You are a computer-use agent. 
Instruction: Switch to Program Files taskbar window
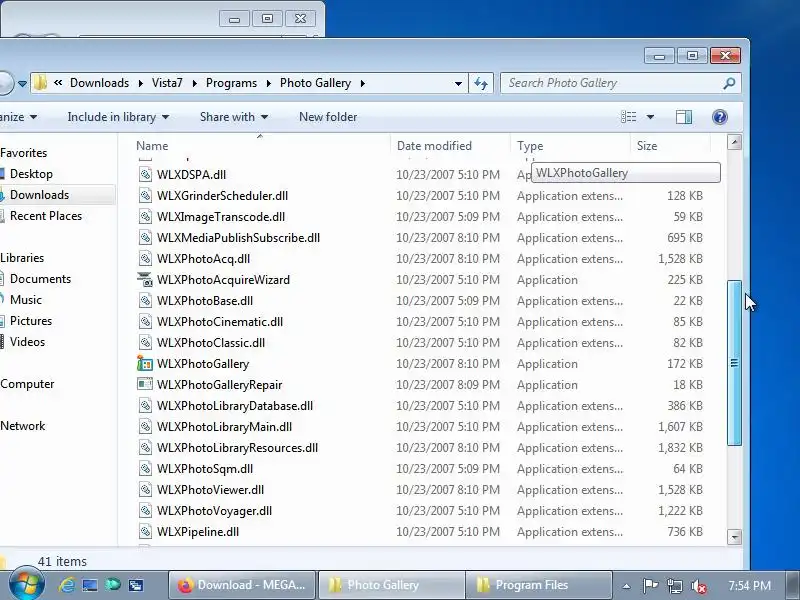(539, 585)
